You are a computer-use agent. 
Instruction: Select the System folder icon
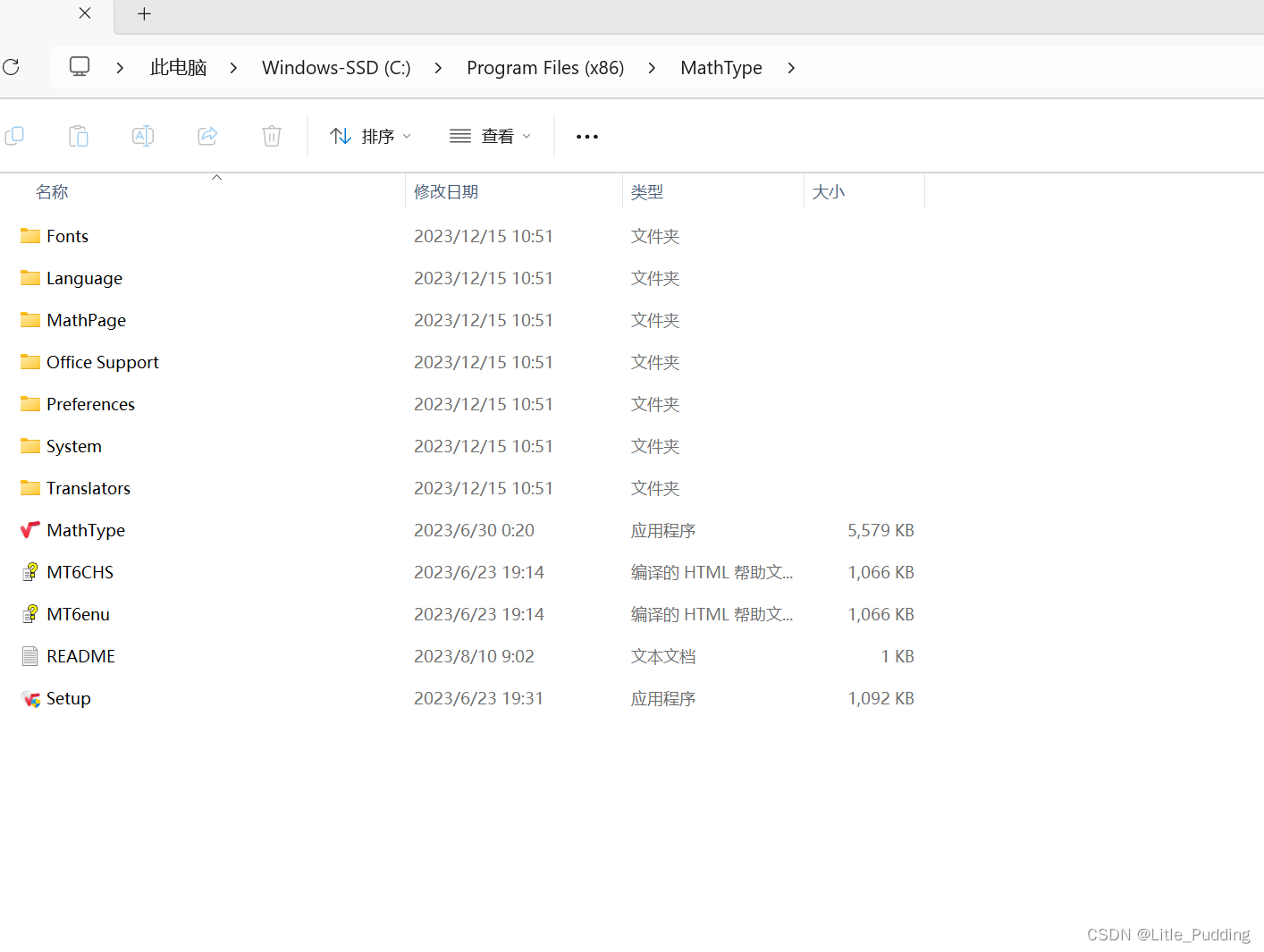click(30, 446)
